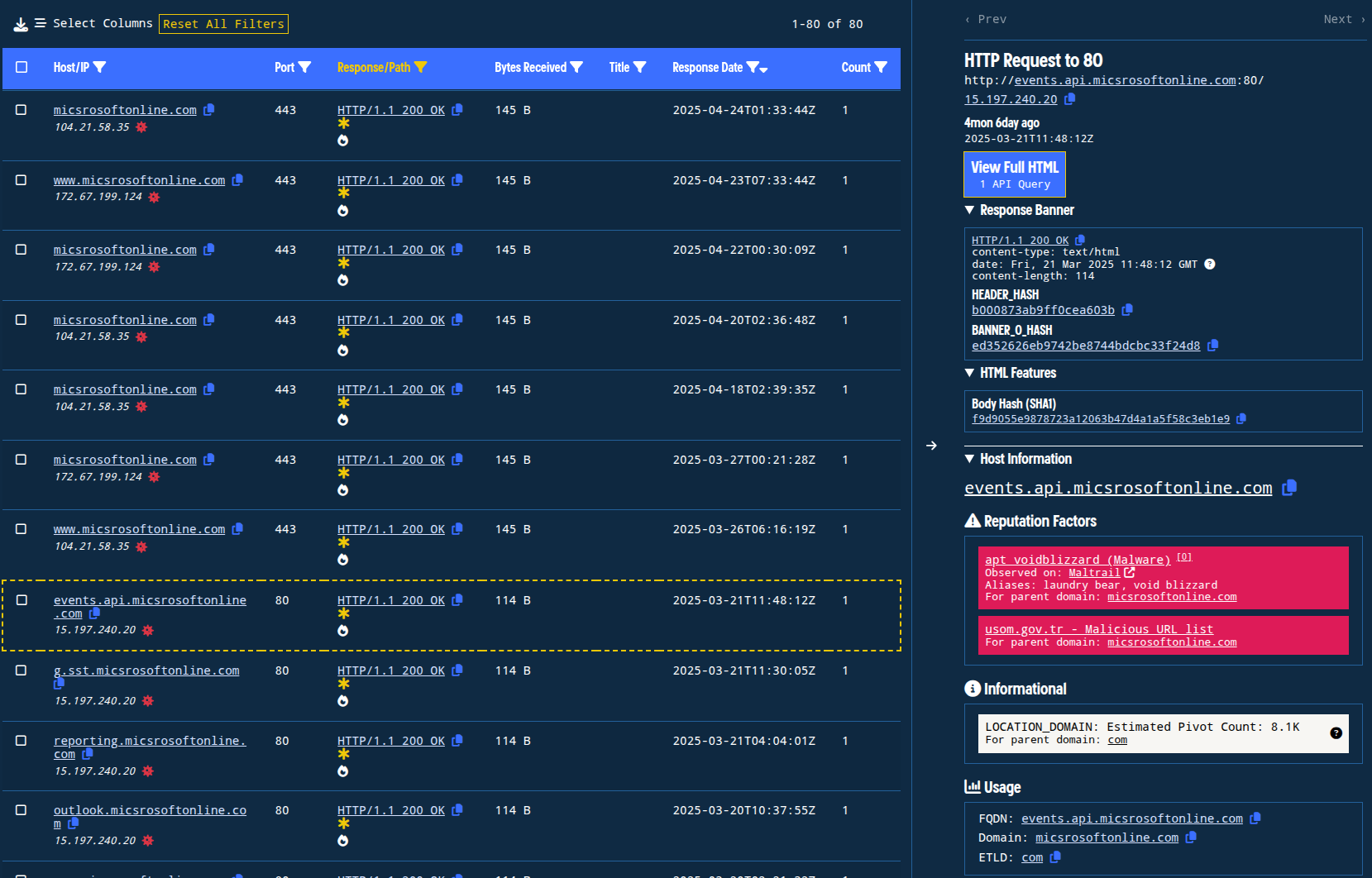Open the header hash b000873ab9ff0cea603b link
Viewport: 1372px width, 878px height.
[x=1043, y=310]
